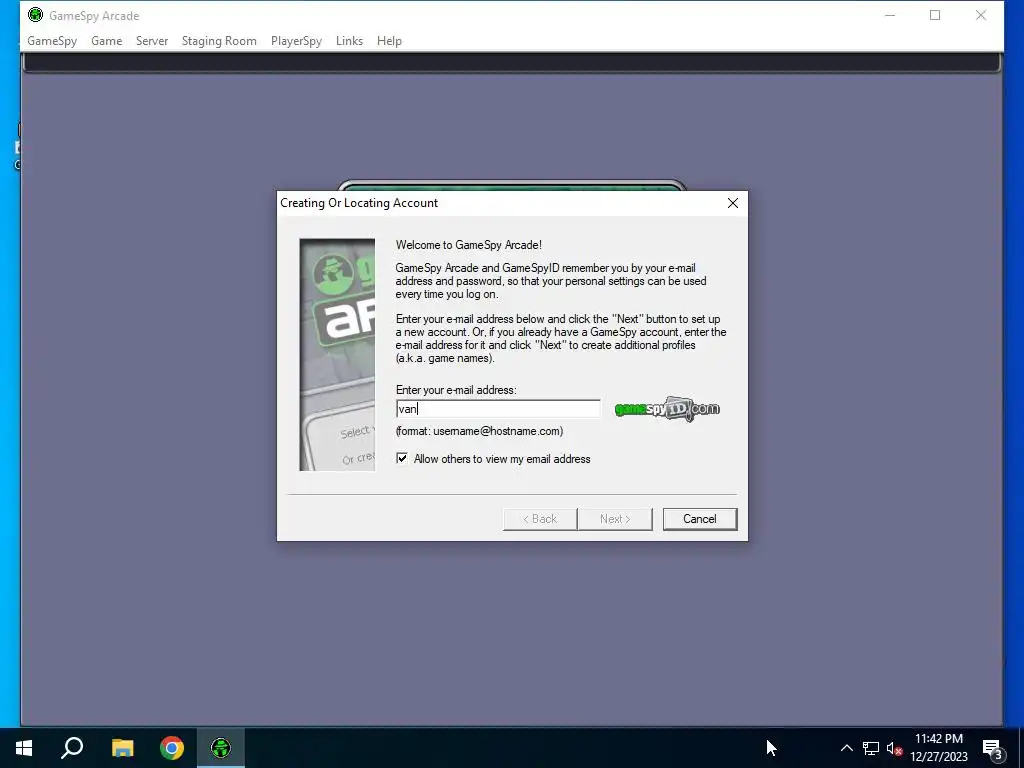The height and width of the screenshot is (768, 1024).
Task: Minimize the GameSpy Arcade window
Action: click(889, 15)
